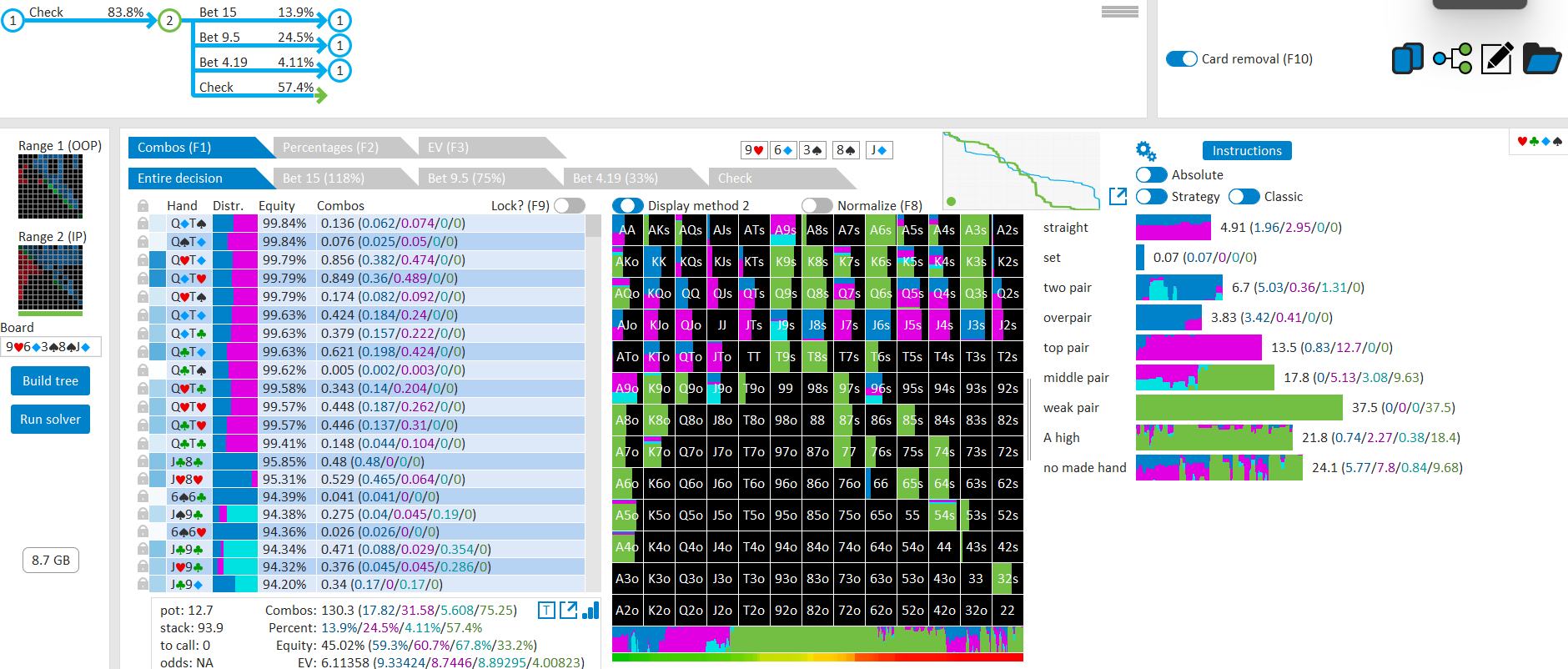Image resolution: width=1568 pixels, height=669 pixels.
Task: Click the Board cards input field
Action: 51,347
